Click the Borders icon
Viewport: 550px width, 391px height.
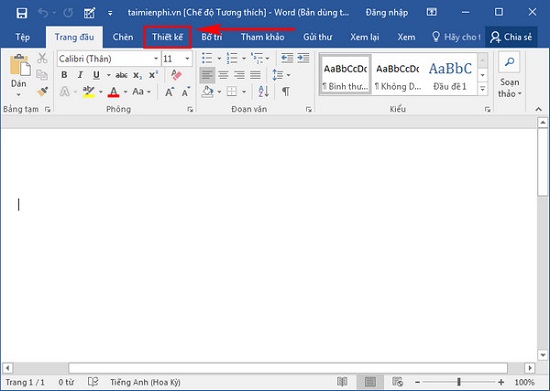tap(232, 92)
